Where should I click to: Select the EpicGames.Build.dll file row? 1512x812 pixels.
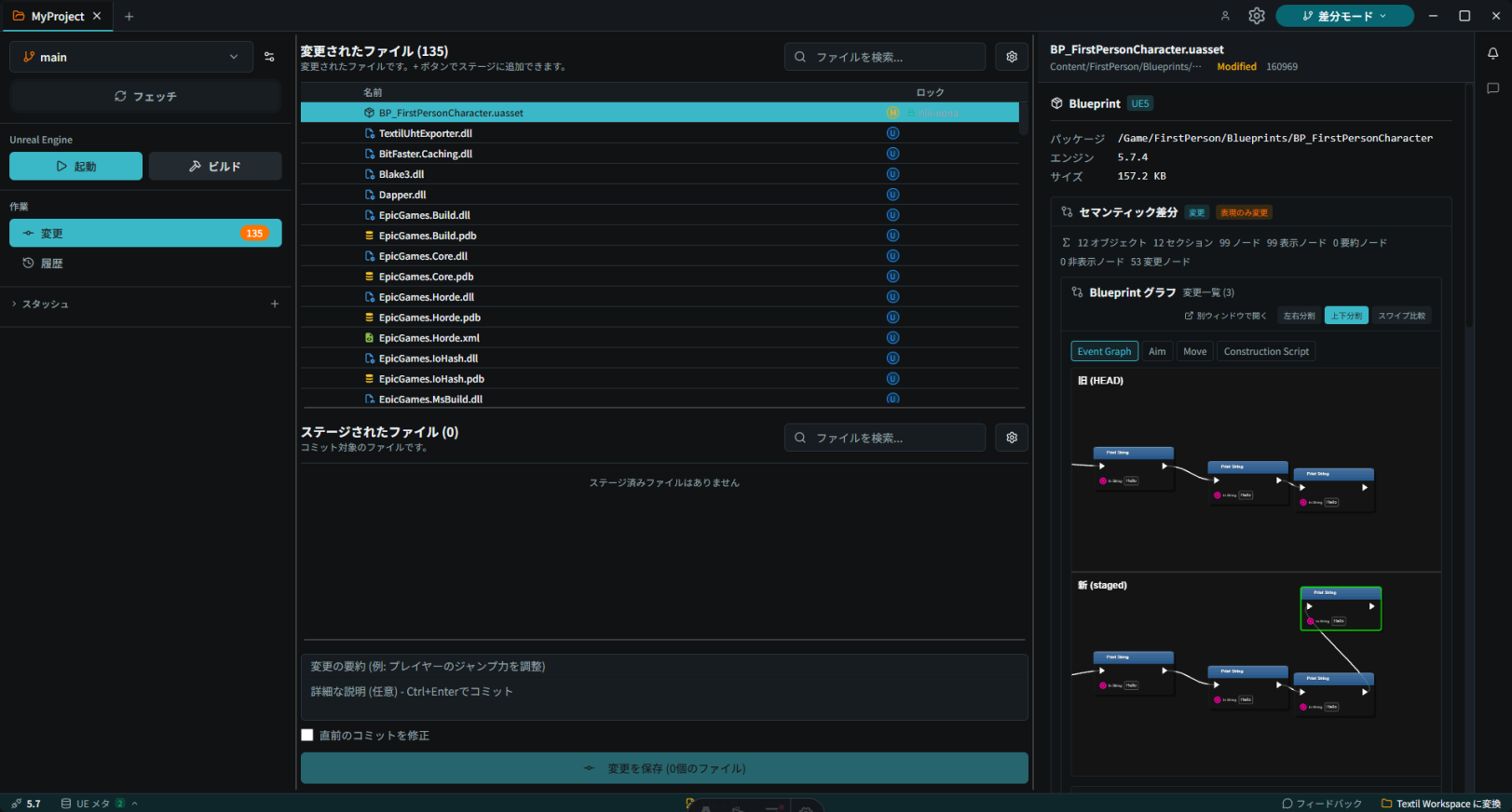[660, 215]
